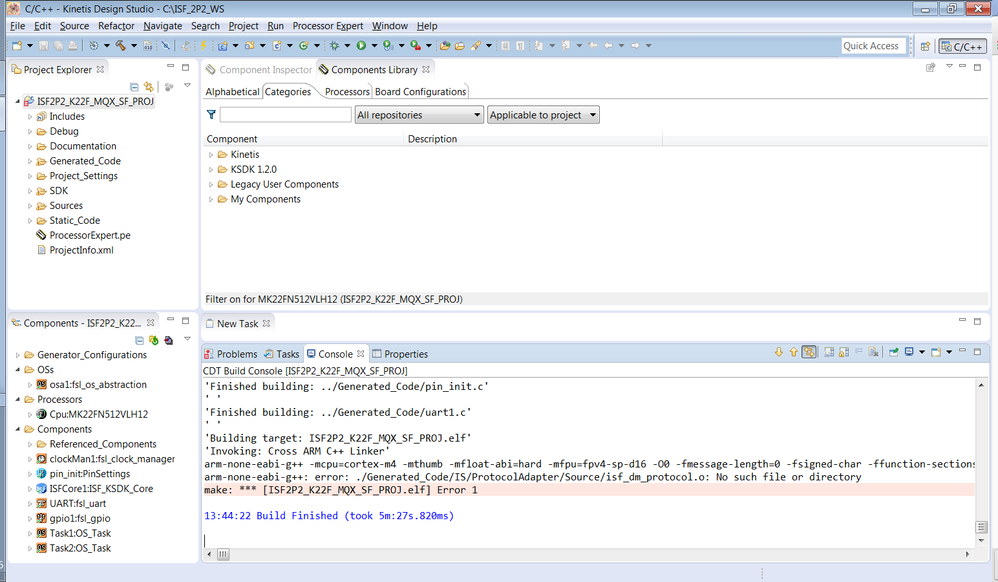Click the Collapse All icon in Components view

point(139,341)
